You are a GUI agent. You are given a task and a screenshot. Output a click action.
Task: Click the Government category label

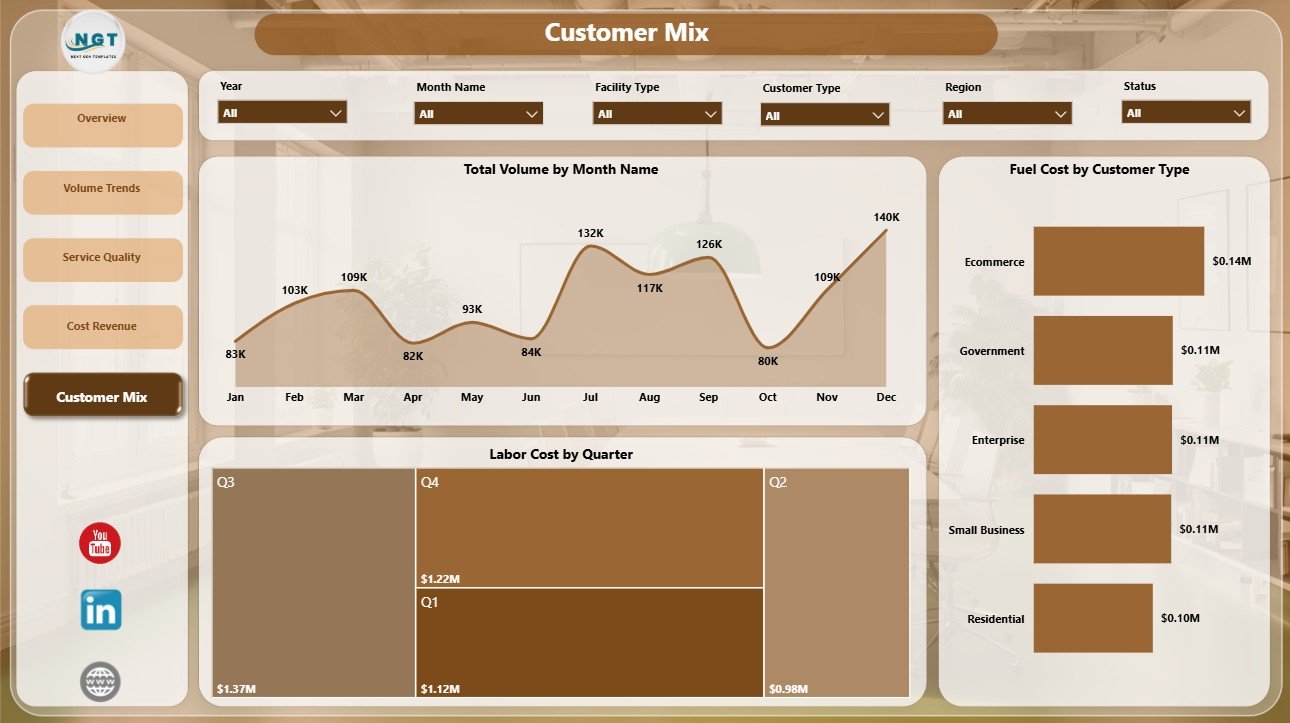click(x=992, y=351)
